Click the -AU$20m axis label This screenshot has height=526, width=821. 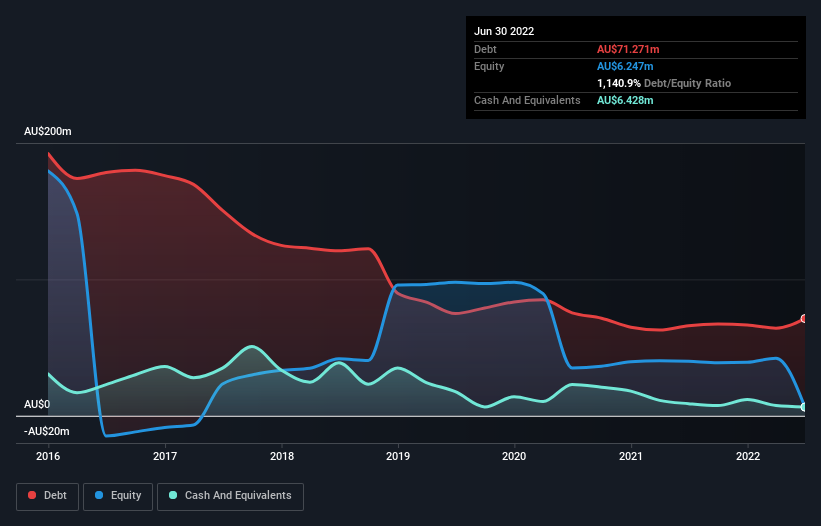47,431
